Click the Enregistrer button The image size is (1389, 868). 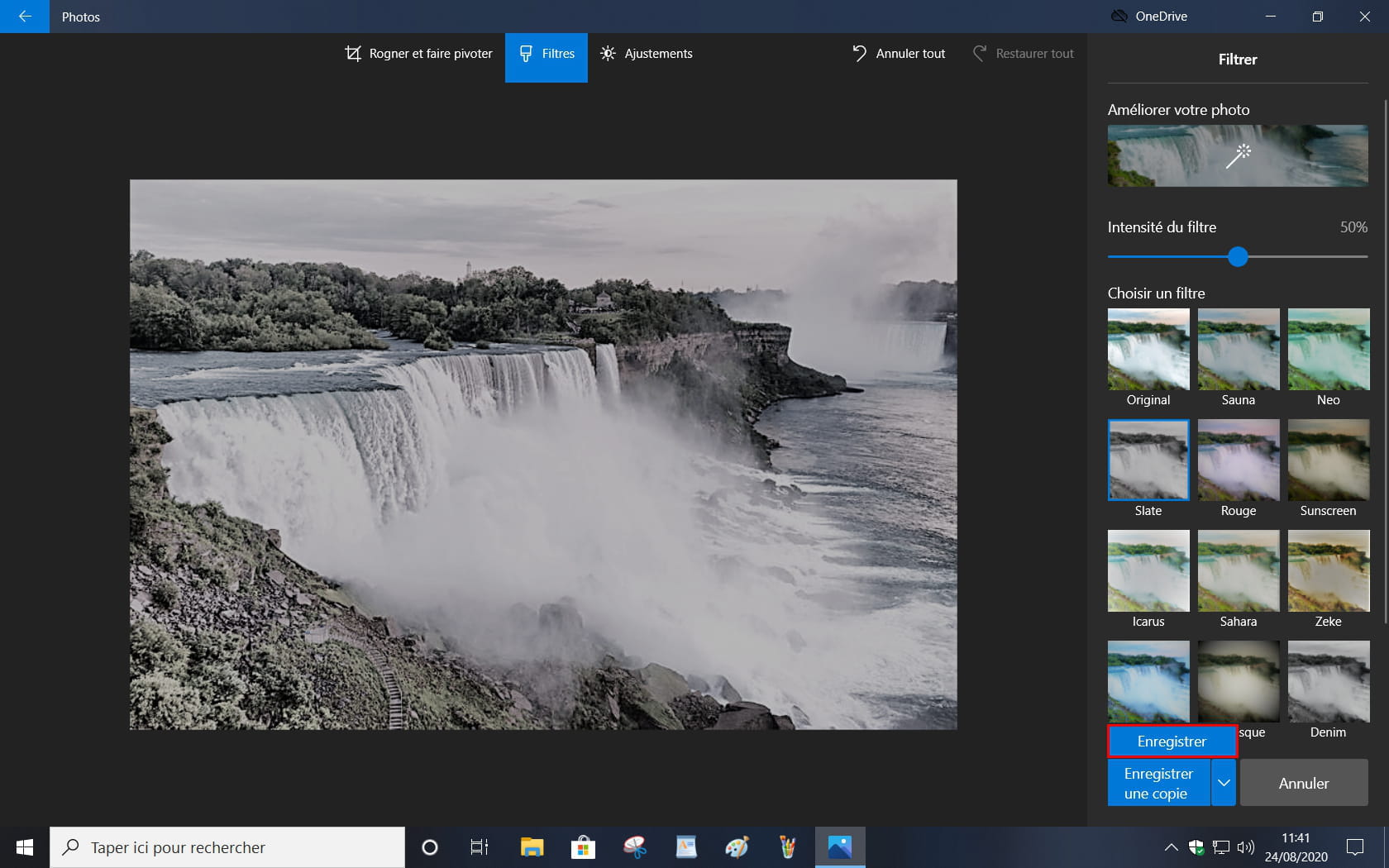click(x=1172, y=742)
